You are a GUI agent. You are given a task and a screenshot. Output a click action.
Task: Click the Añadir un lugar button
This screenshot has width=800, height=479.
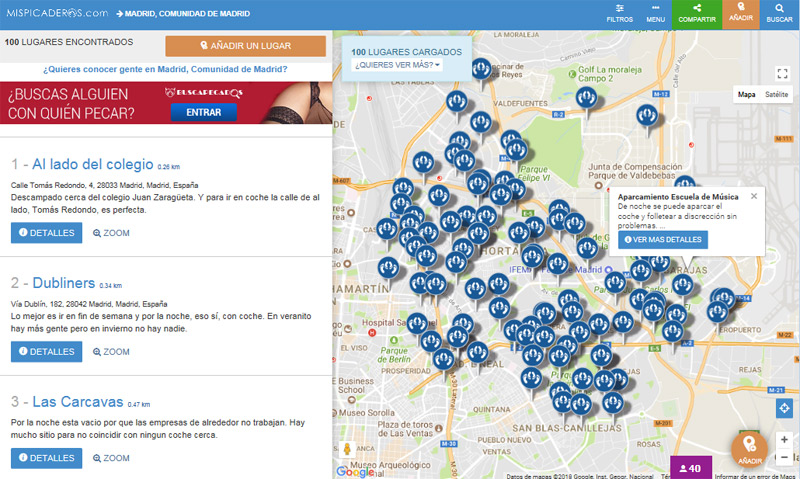[x=245, y=46]
